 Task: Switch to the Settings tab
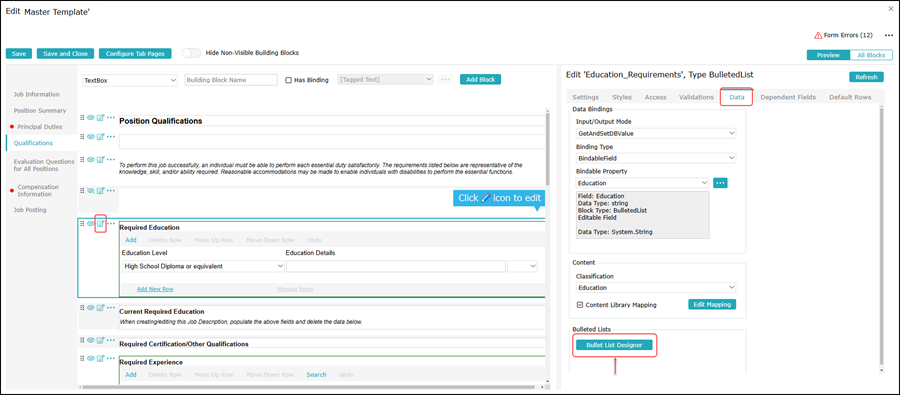(585, 98)
